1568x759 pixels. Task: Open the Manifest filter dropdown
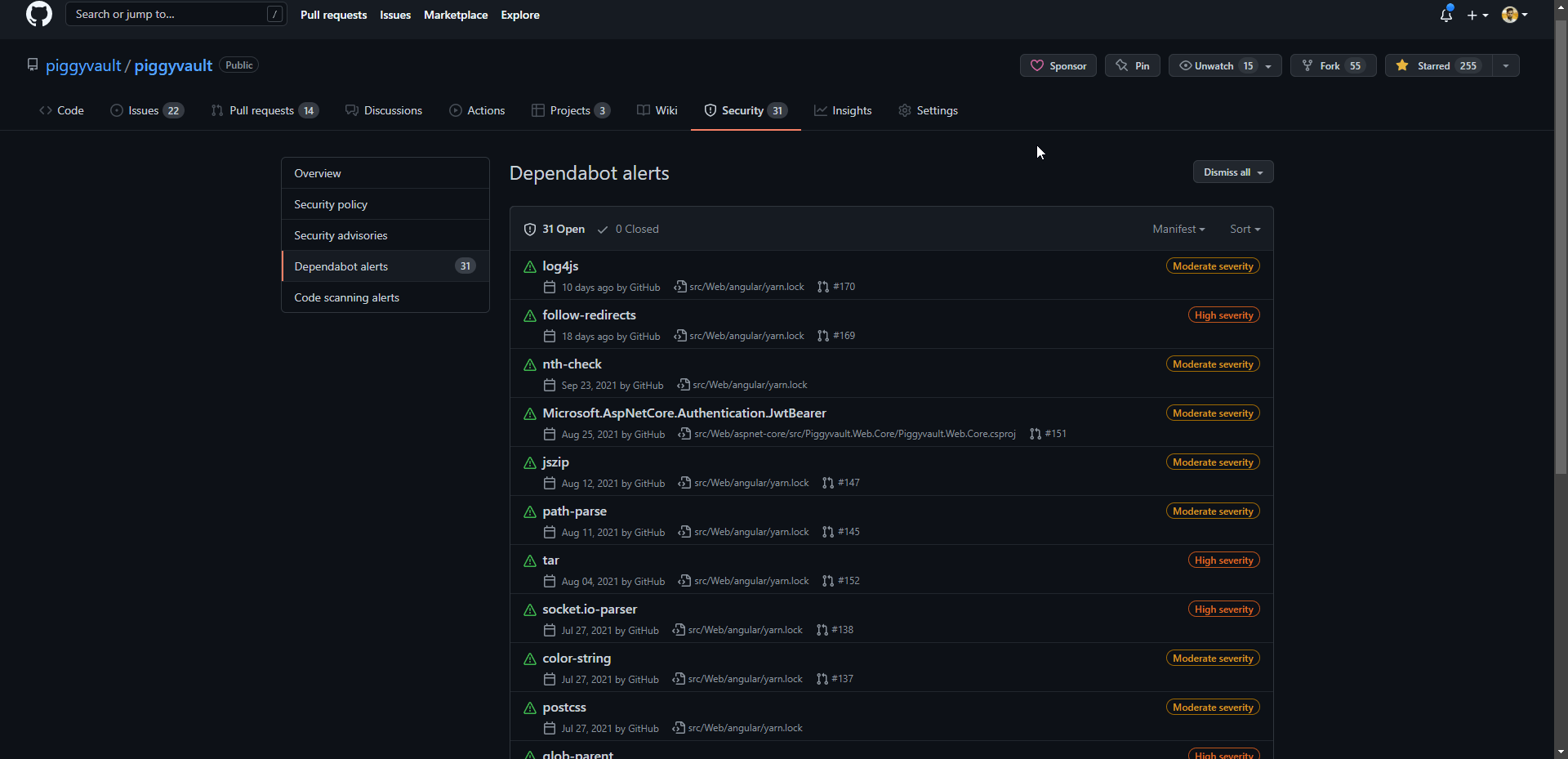1178,230
